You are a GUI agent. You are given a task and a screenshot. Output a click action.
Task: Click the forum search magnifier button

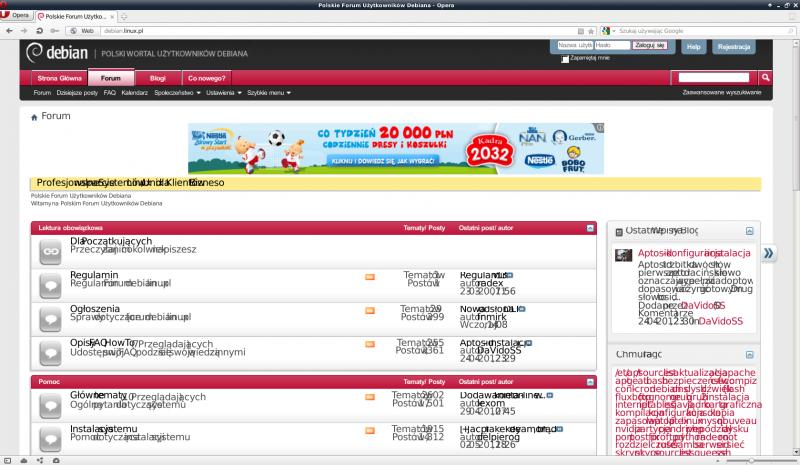[x=765, y=77]
